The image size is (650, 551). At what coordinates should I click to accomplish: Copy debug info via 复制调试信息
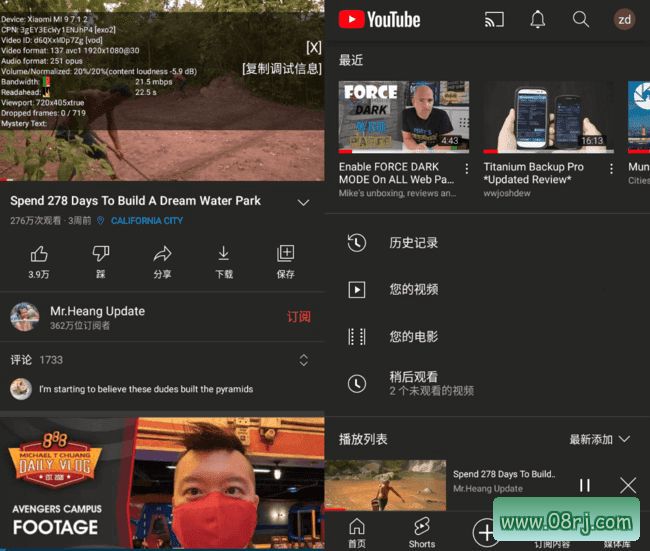282,69
